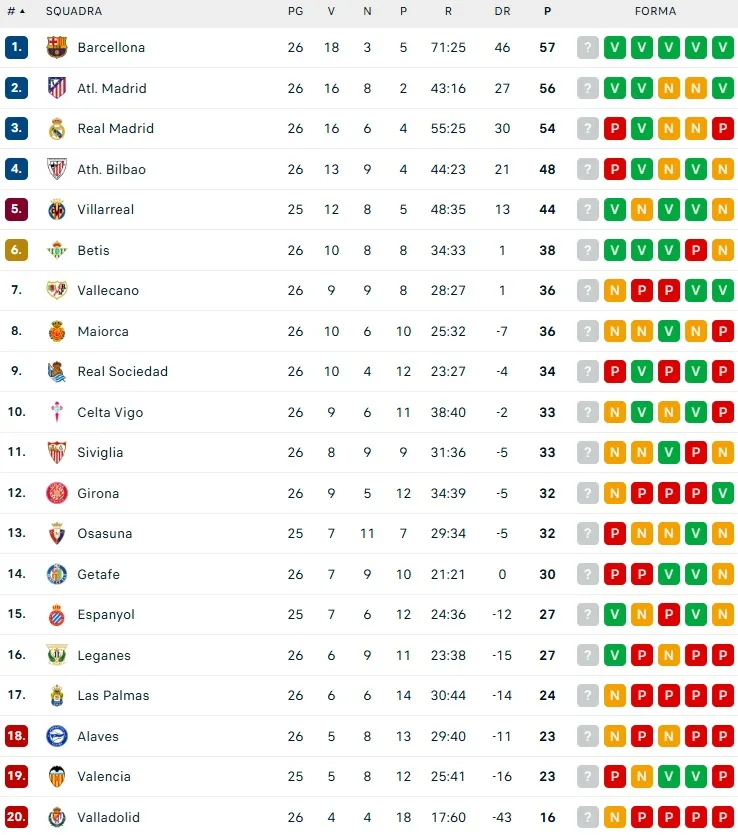Click the SQUADRA column header
Screen dimensions: 738x835
tap(74, 11)
